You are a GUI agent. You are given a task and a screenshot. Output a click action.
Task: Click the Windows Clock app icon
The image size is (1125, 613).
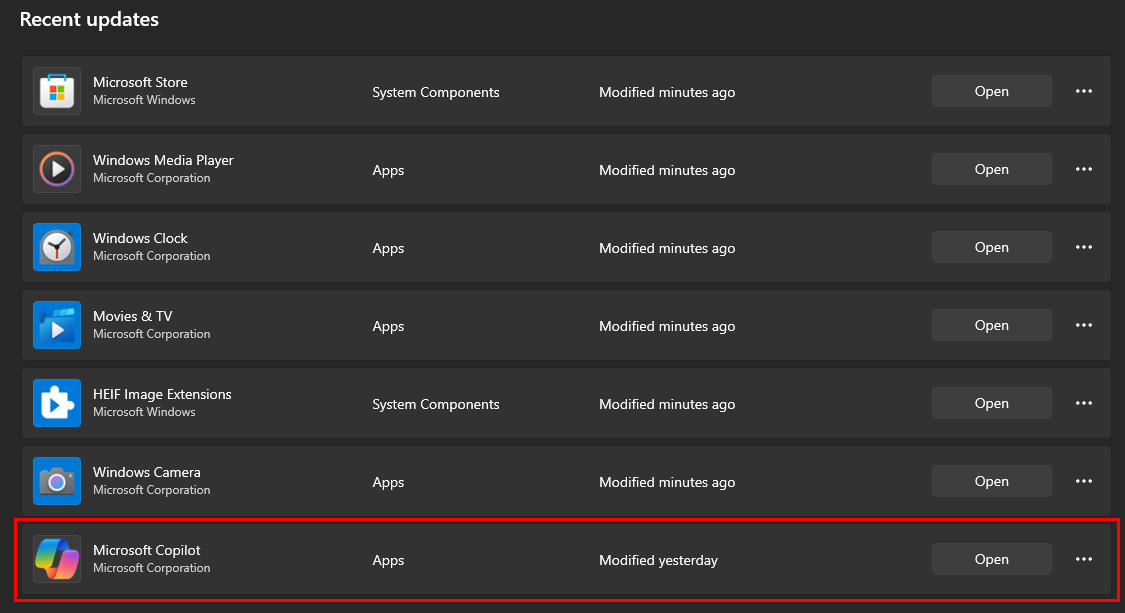pos(57,247)
